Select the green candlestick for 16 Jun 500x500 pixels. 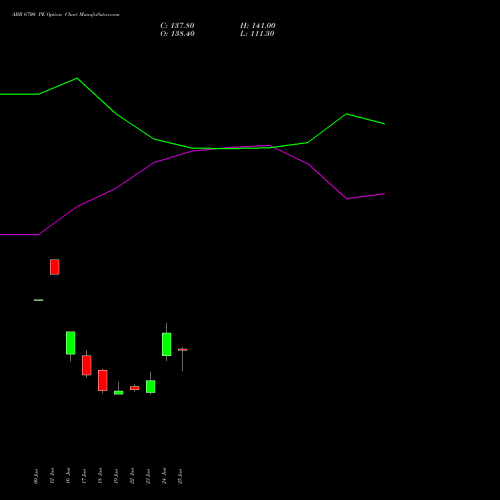pyautogui.click(x=71, y=343)
